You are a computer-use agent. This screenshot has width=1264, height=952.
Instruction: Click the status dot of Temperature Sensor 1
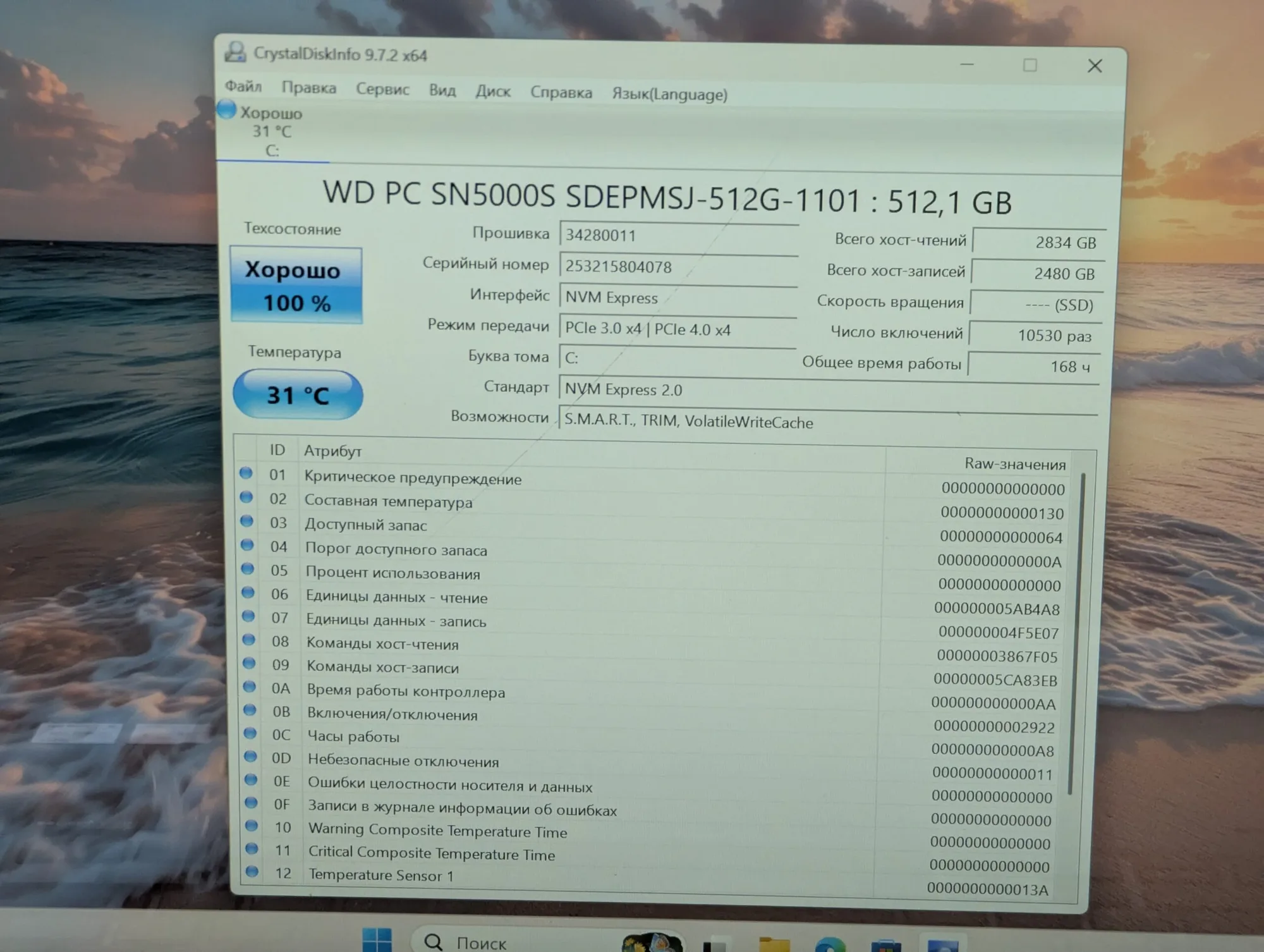pos(252,871)
